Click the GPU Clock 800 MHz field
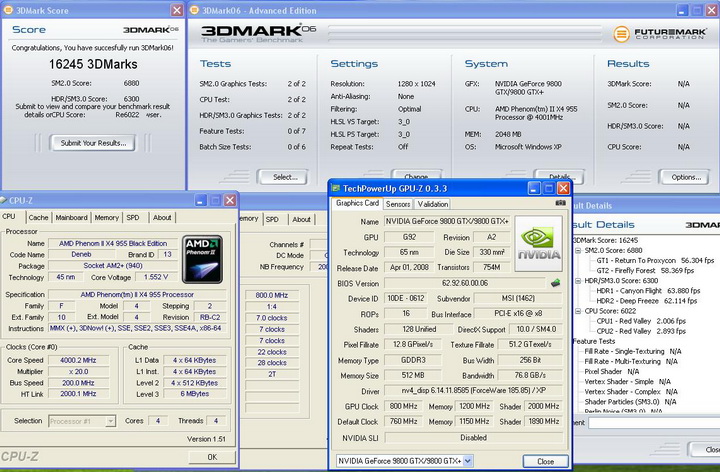 click(403, 406)
